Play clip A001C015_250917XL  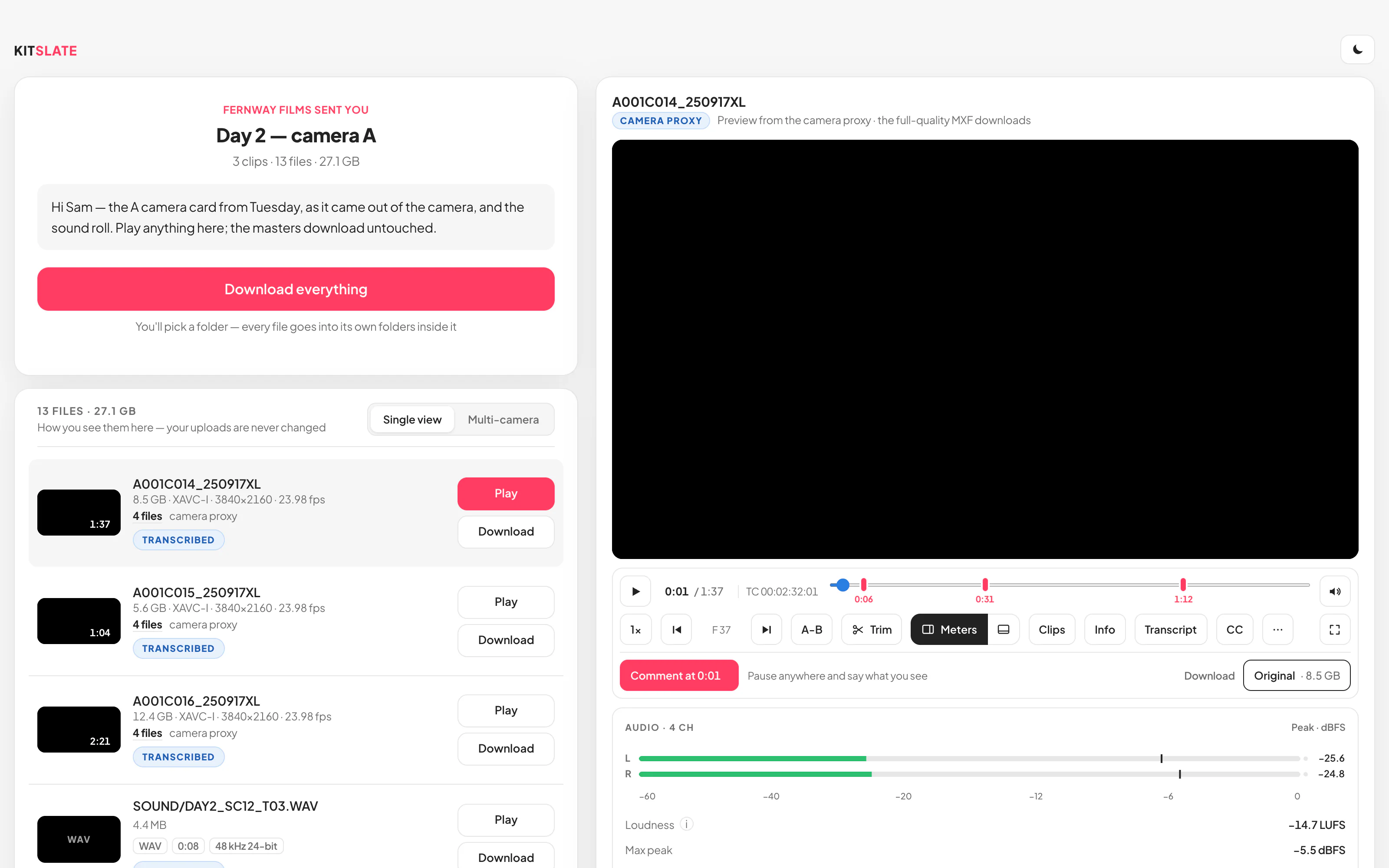(x=506, y=602)
